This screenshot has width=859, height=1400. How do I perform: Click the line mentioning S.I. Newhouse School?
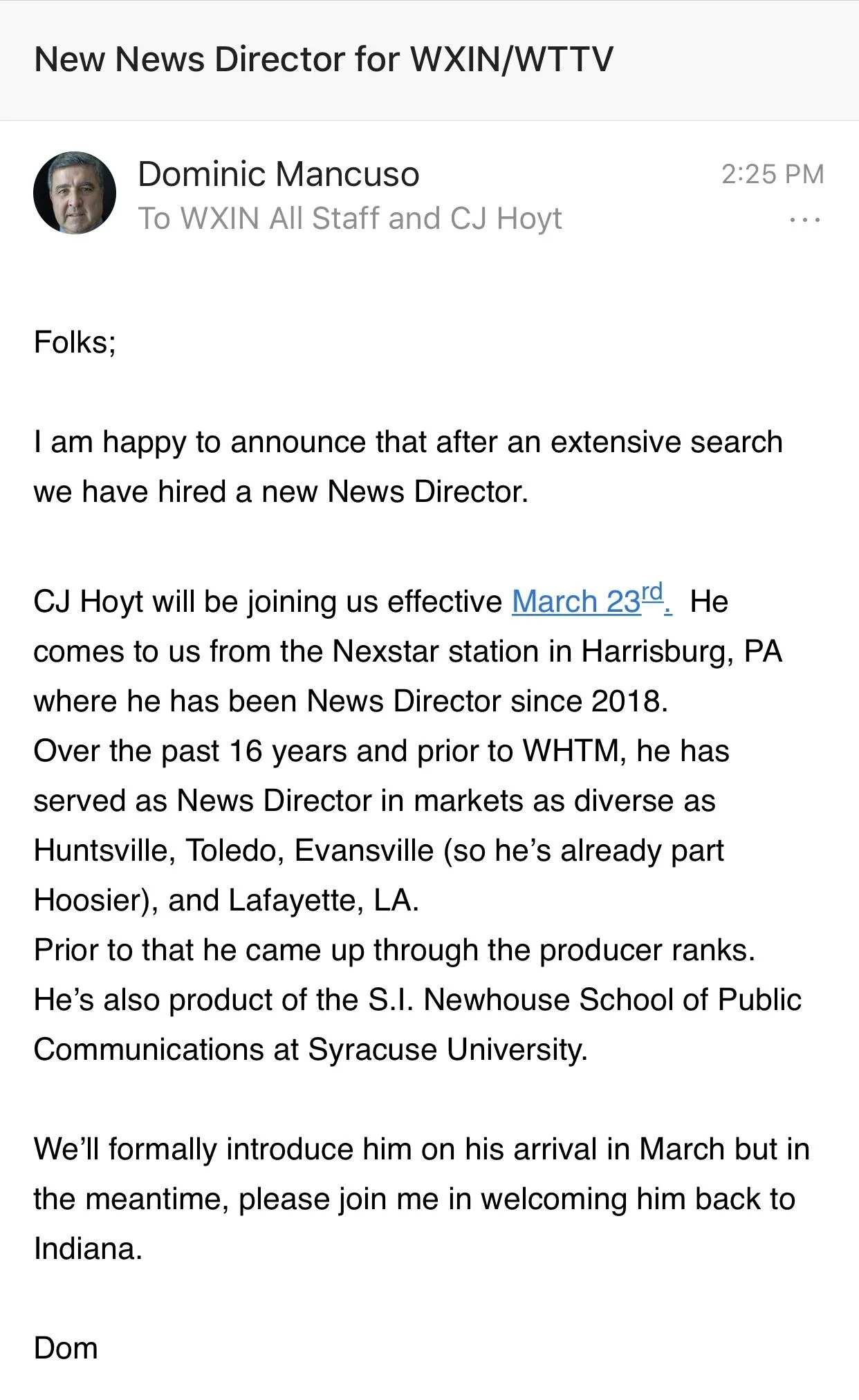(x=418, y=1000)
